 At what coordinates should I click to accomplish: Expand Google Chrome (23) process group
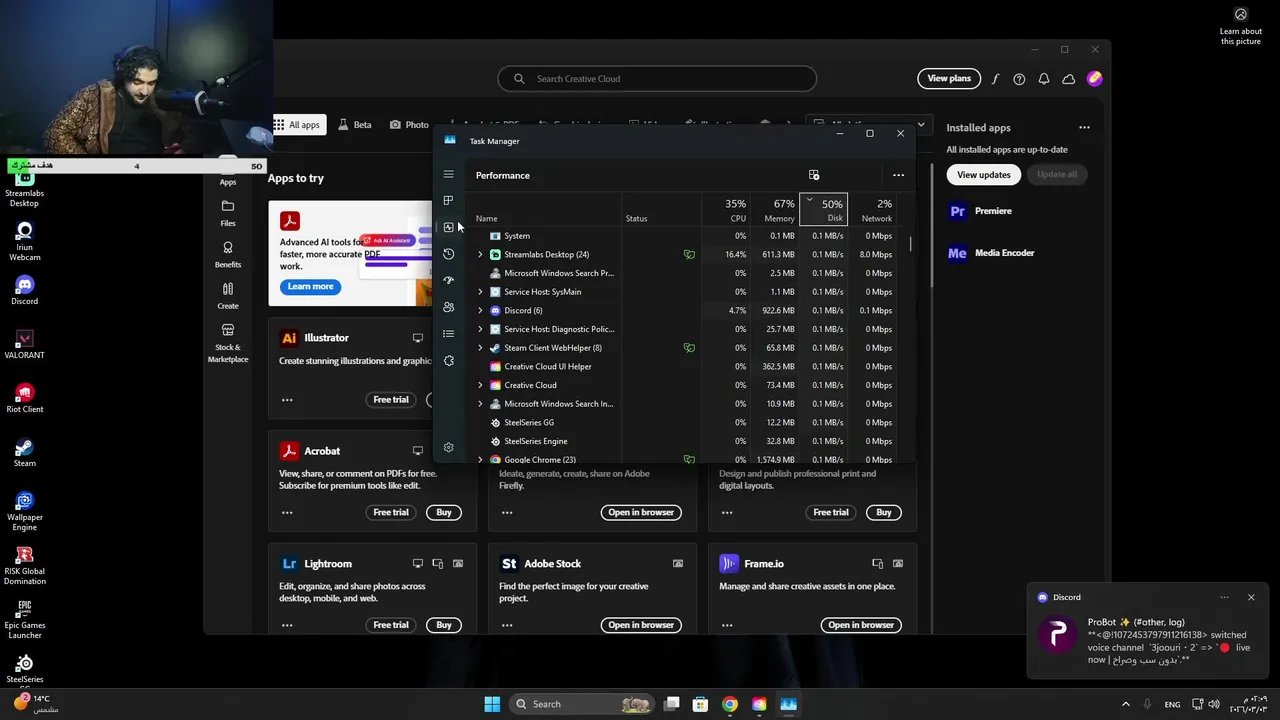point(480,460)
